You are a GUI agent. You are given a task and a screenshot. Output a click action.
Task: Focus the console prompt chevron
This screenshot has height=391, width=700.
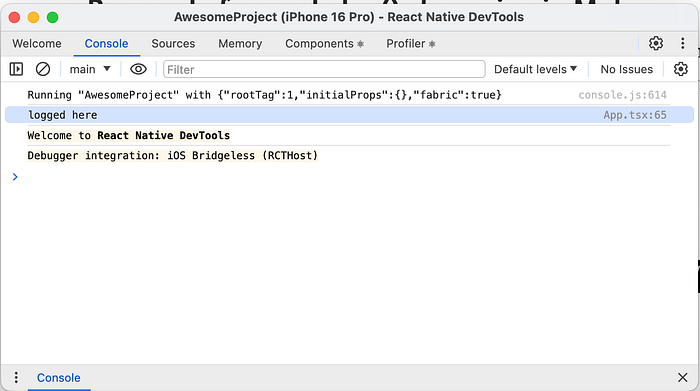click(x=15, y=177)
